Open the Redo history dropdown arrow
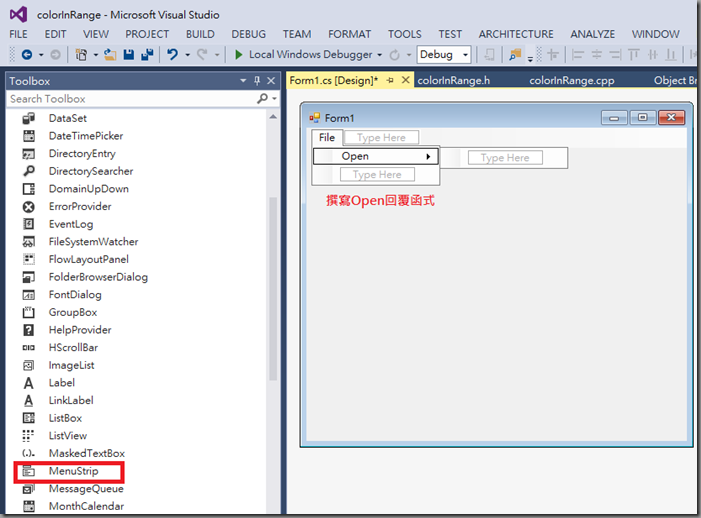 click(x=217, y=55)
